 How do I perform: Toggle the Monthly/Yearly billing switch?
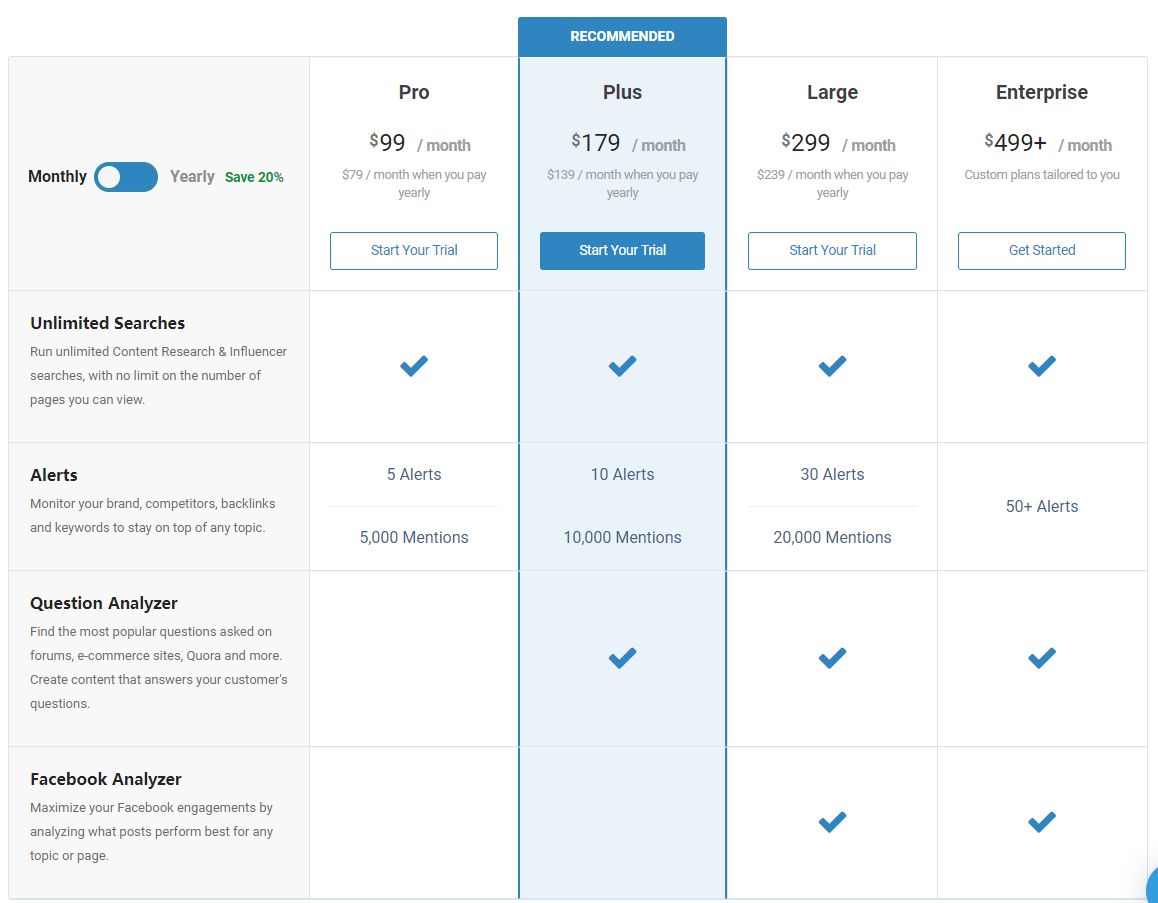[126, 177]
